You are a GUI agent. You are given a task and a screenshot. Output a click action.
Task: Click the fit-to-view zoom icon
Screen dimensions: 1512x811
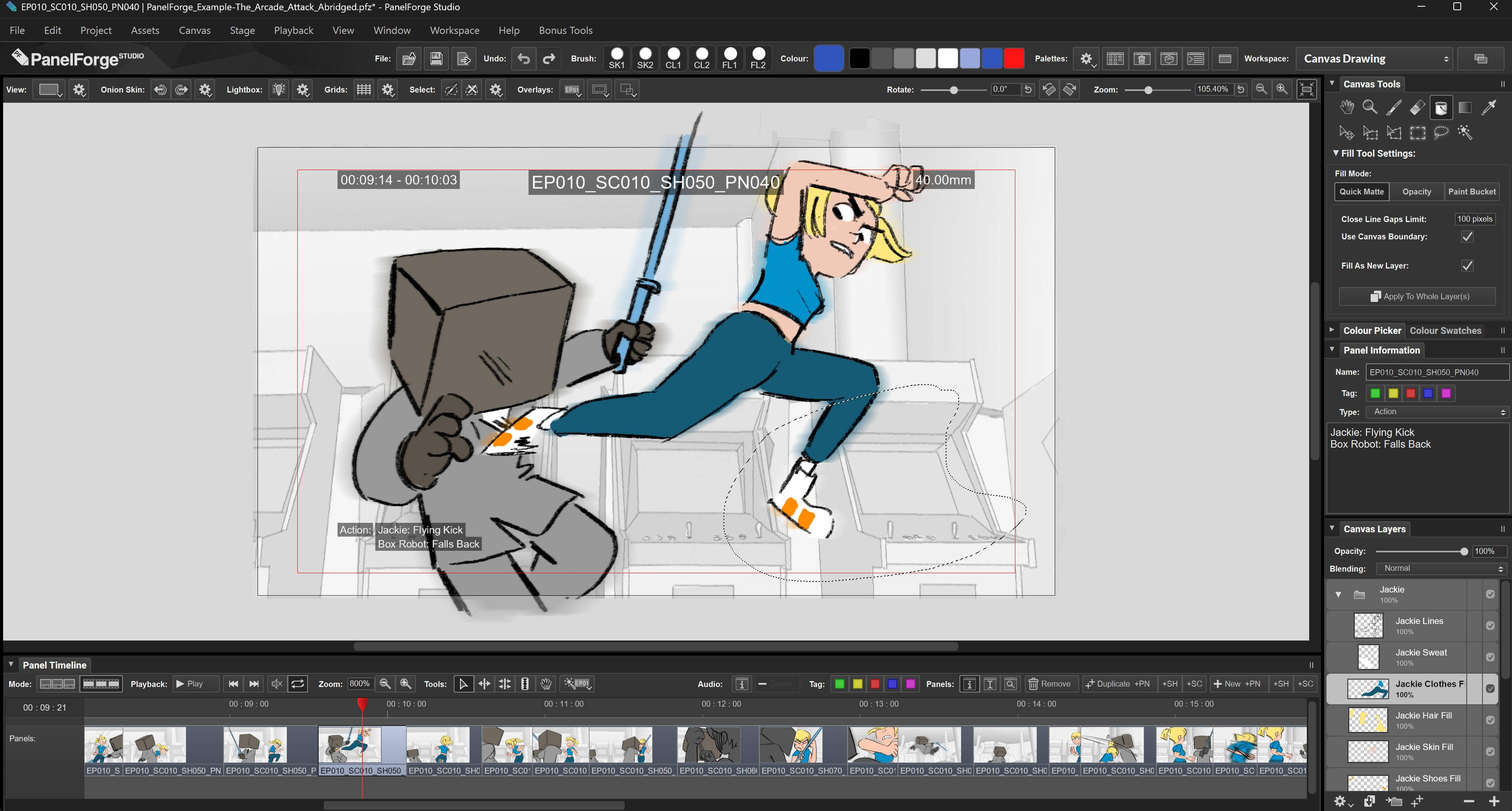[1306, 89]
